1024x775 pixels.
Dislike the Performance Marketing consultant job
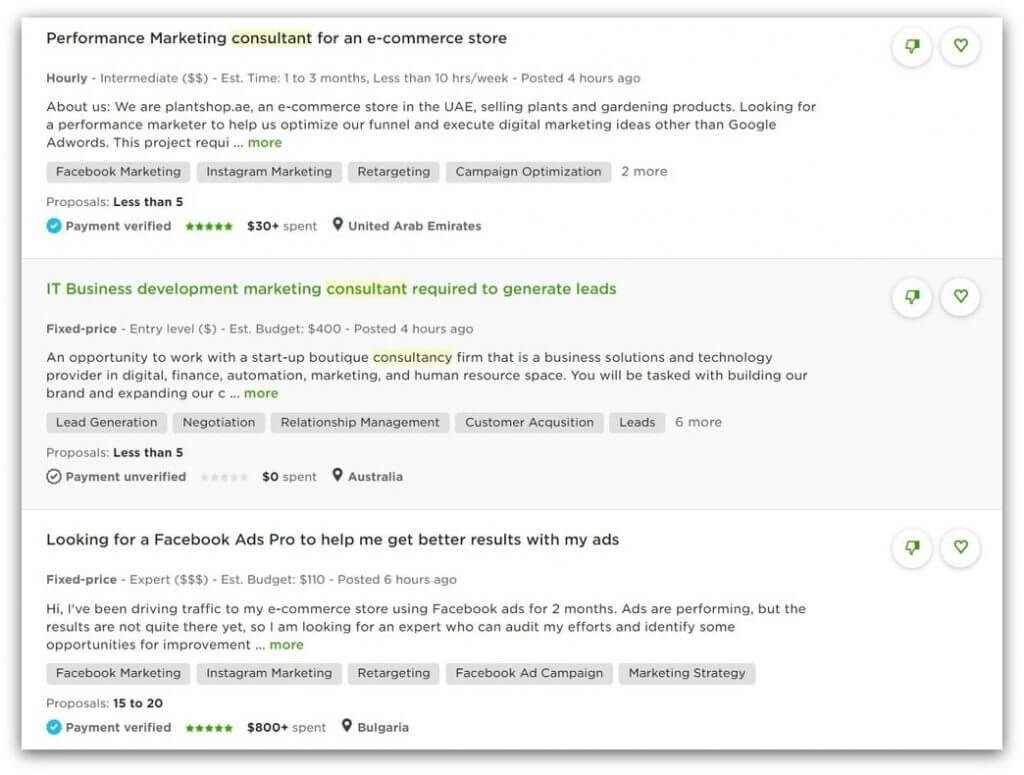(911, 46)
